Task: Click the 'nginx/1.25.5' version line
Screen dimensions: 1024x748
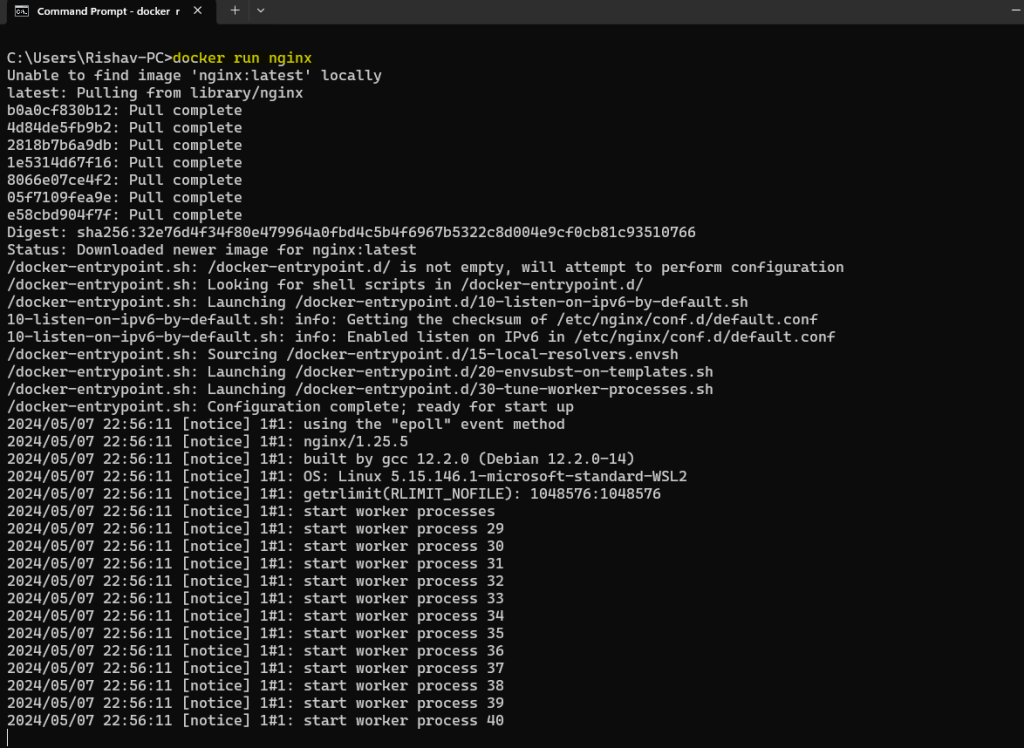Action: coord(207,442)
